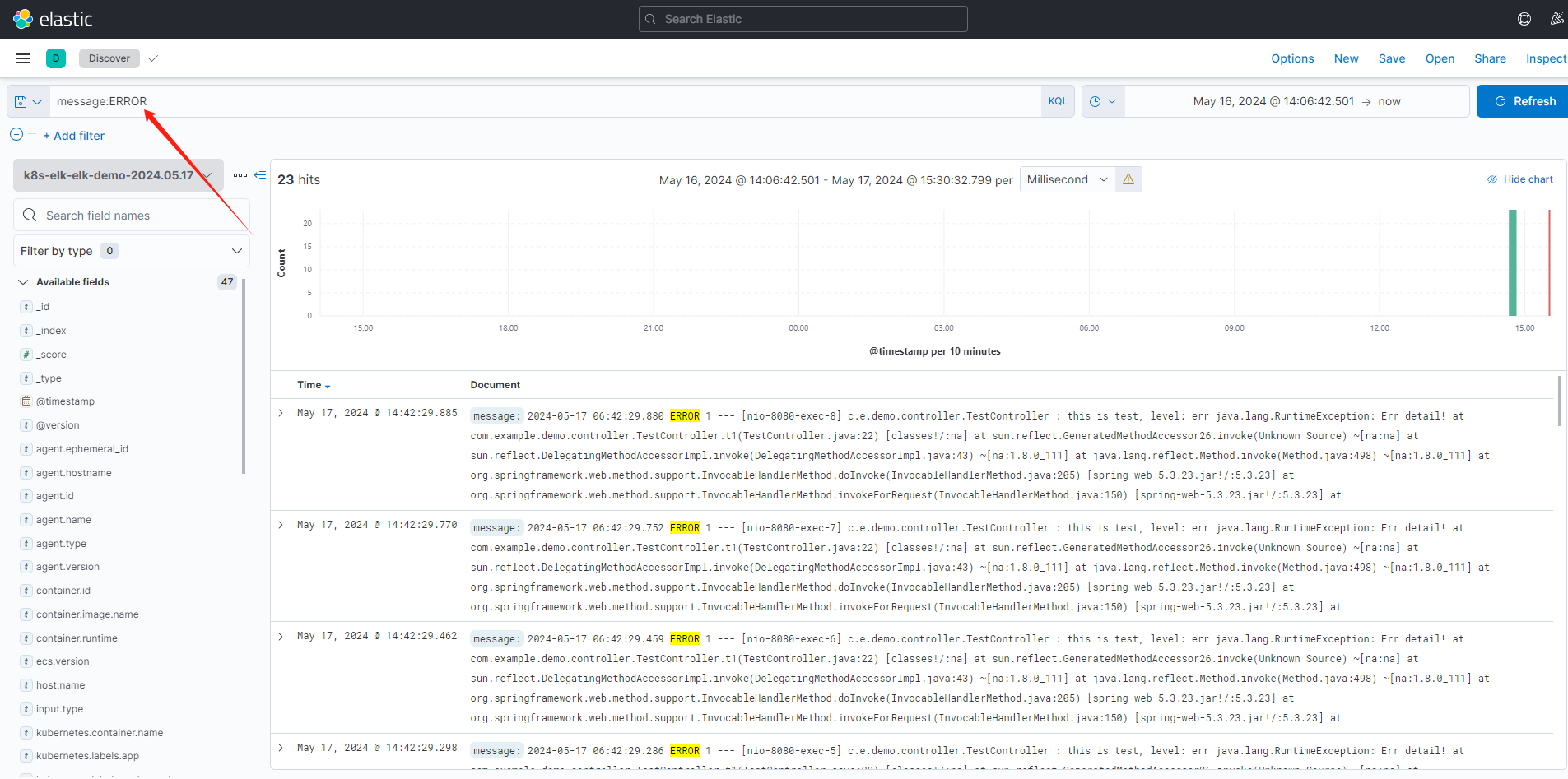This screenshot has width=1568, height=779.
Task: Click the _id field type icon
Action: [26, 307]
